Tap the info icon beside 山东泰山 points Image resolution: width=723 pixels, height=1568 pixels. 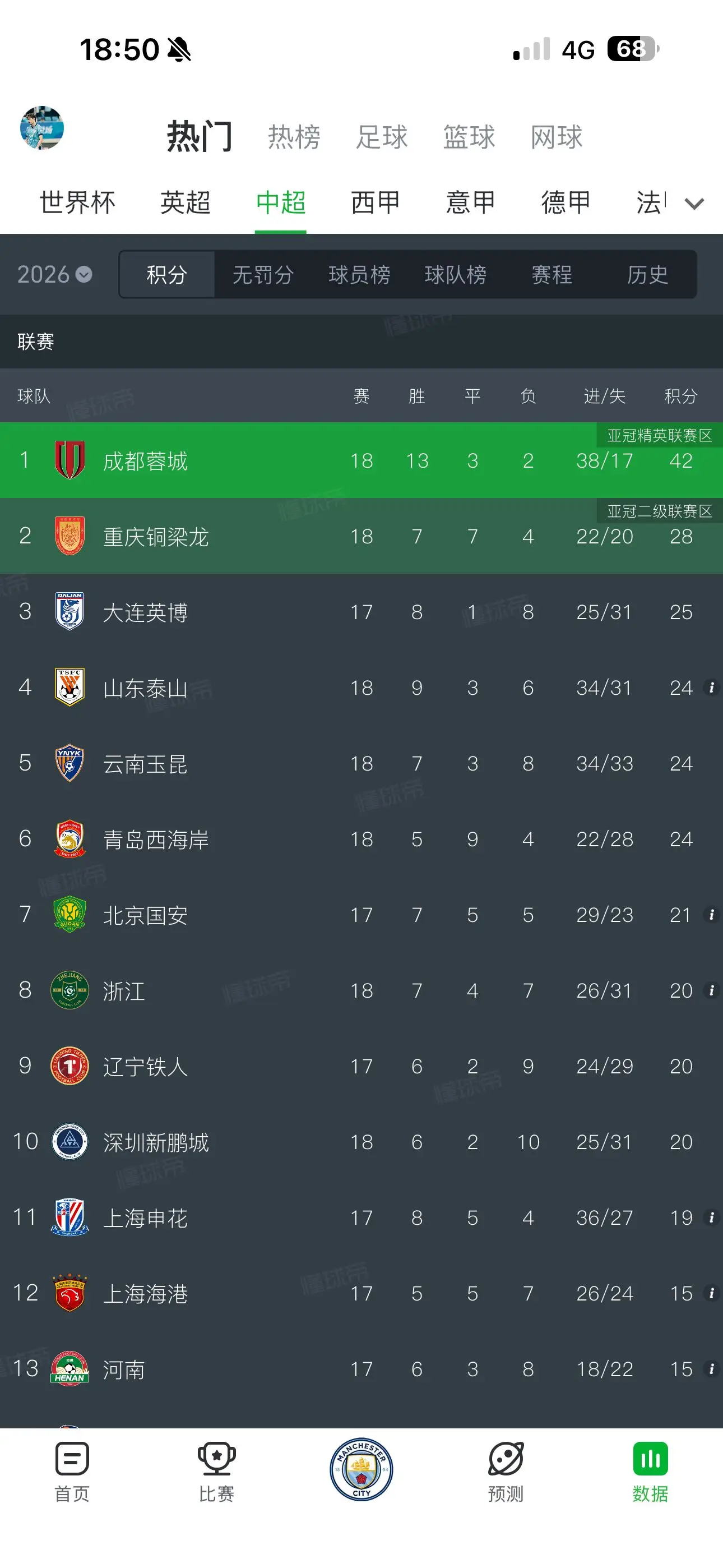711,688
